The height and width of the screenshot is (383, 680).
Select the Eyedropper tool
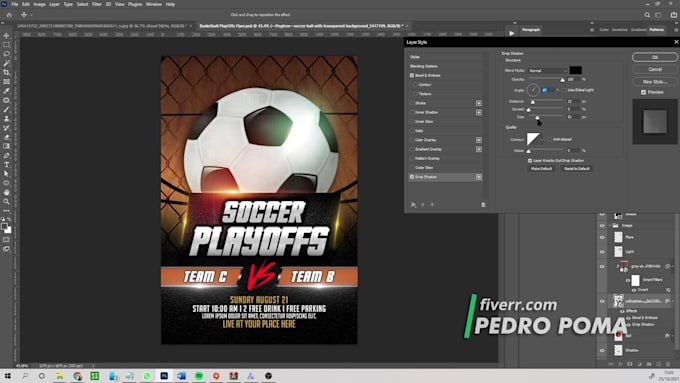click(x=7, y=91)
